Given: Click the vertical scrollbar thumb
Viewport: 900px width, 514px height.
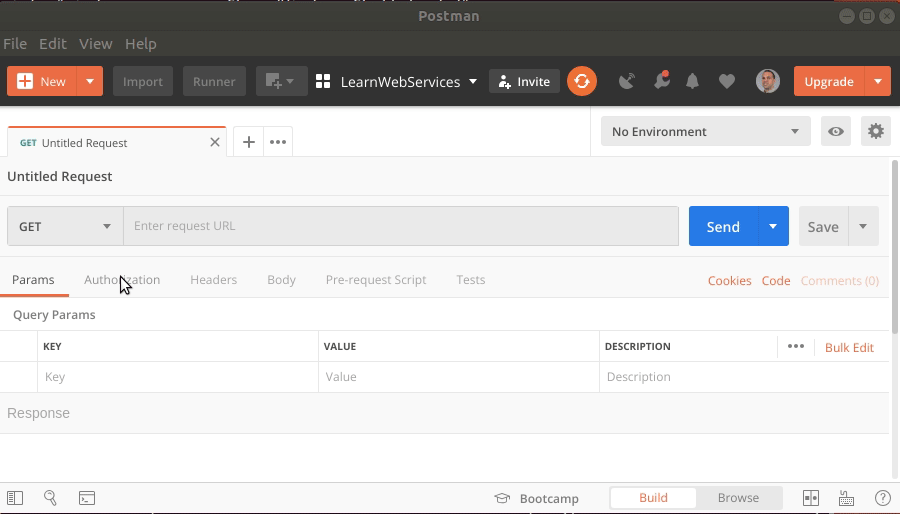Looking at the screenshot, I should click(895, 247).
